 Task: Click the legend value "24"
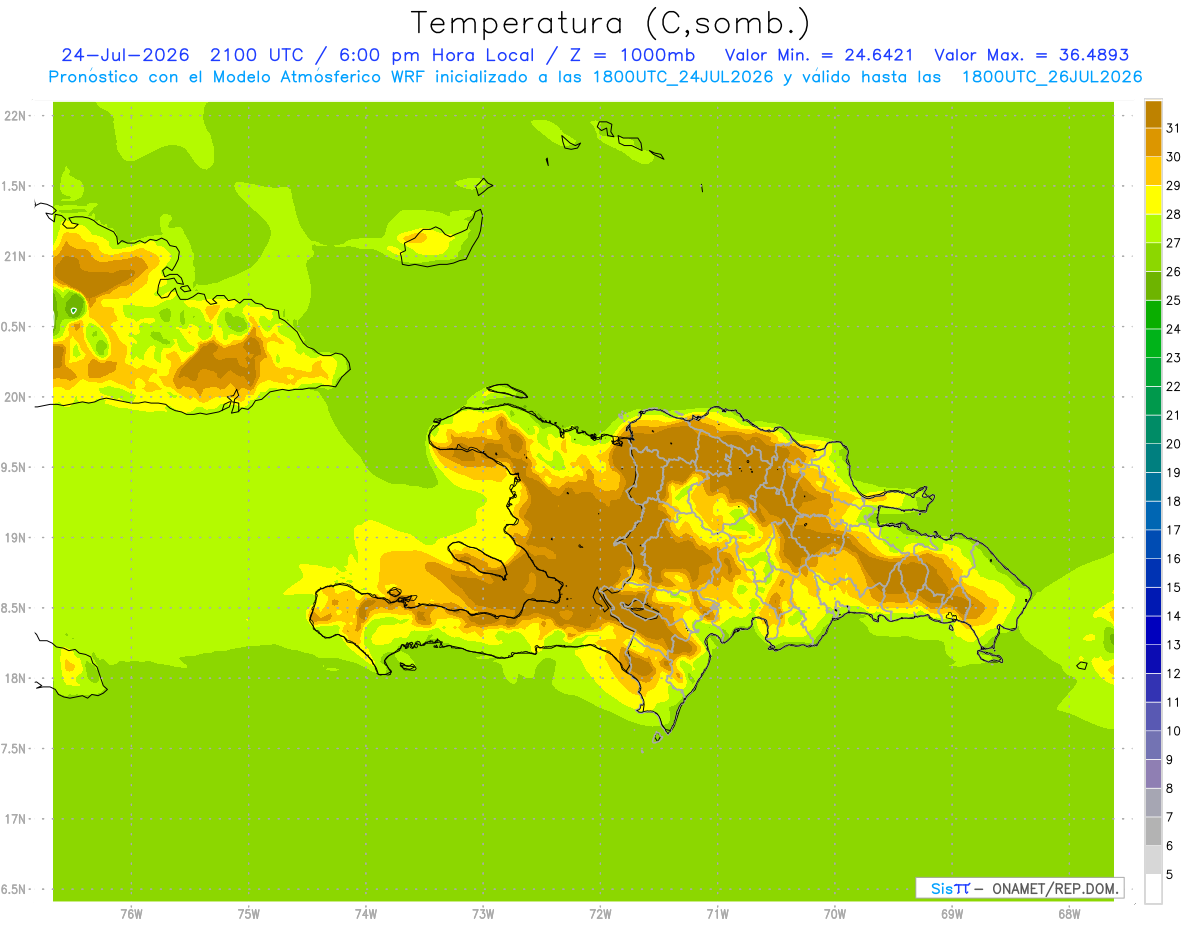click(1174, 328)
